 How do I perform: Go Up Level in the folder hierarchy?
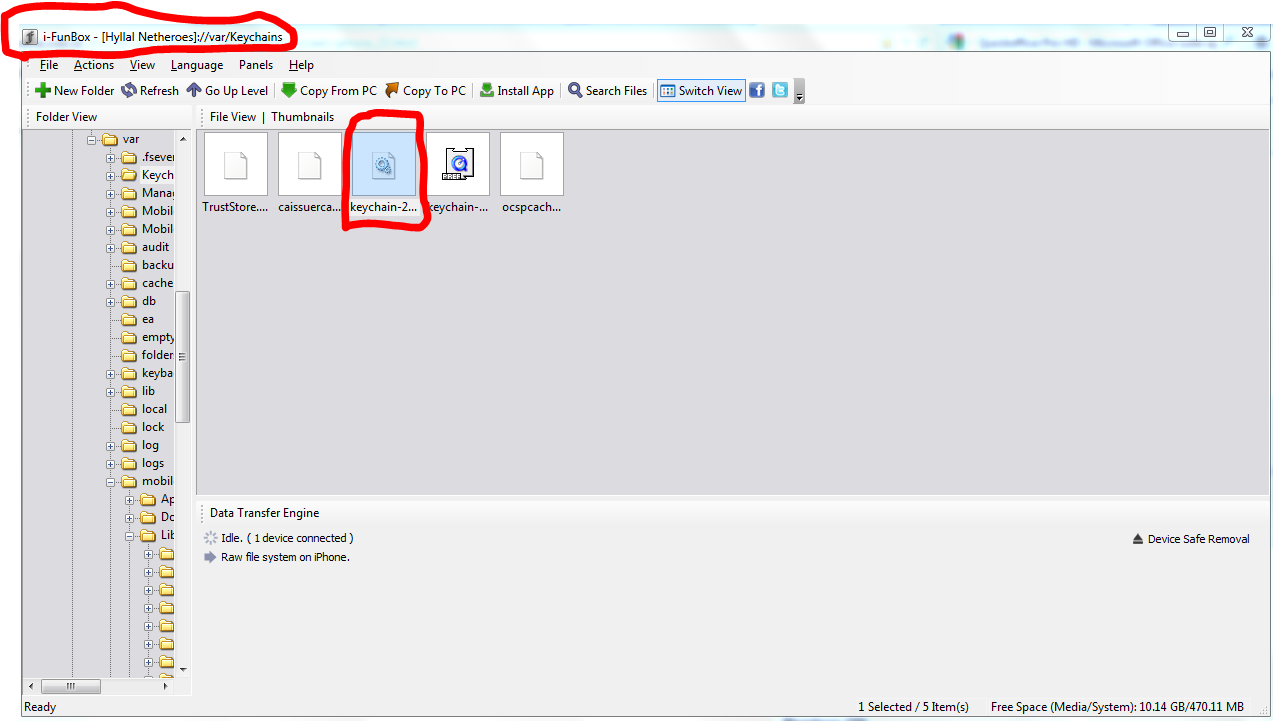[x=227, y=90]
